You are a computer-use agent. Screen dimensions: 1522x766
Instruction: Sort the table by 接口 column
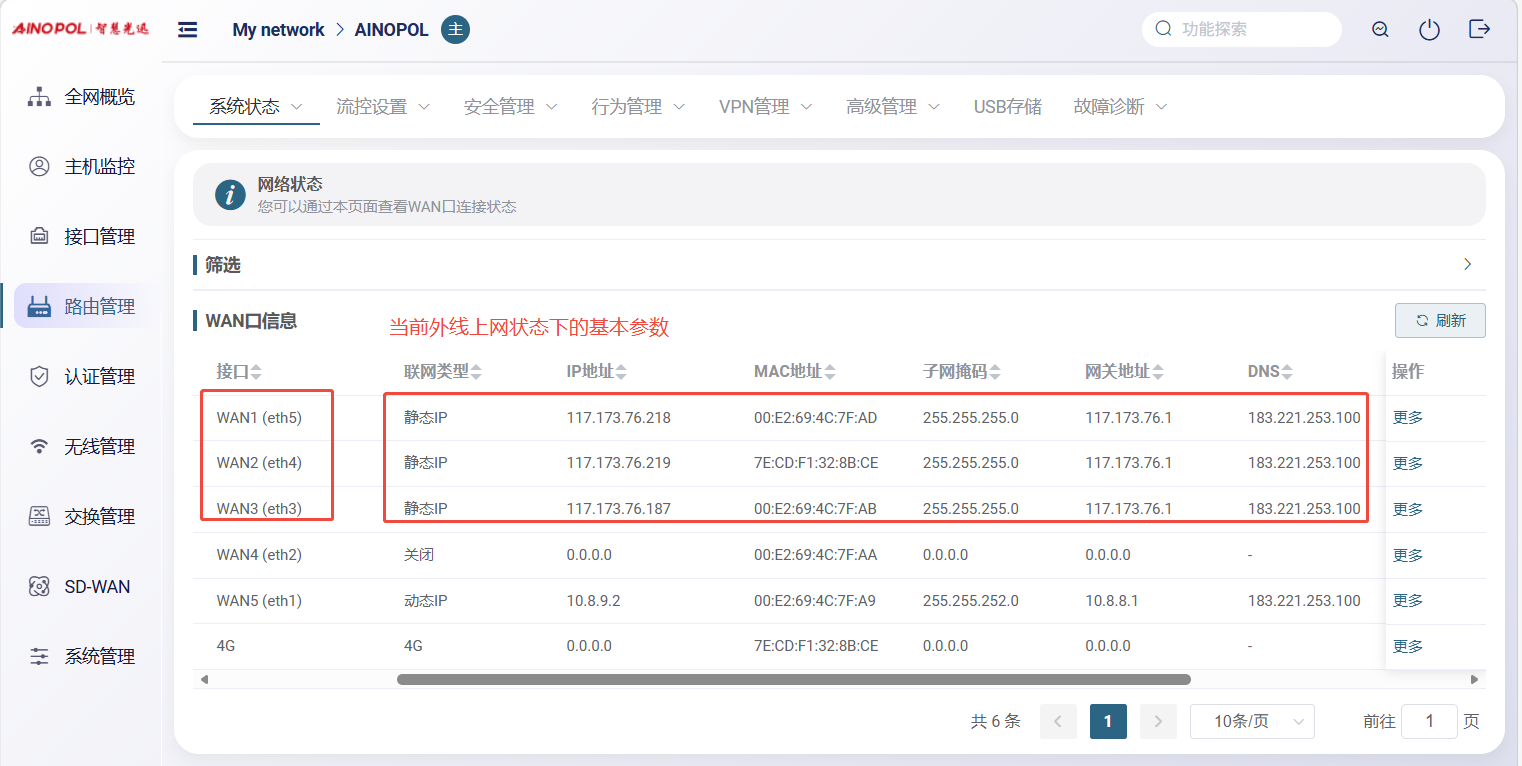(256, 372)
